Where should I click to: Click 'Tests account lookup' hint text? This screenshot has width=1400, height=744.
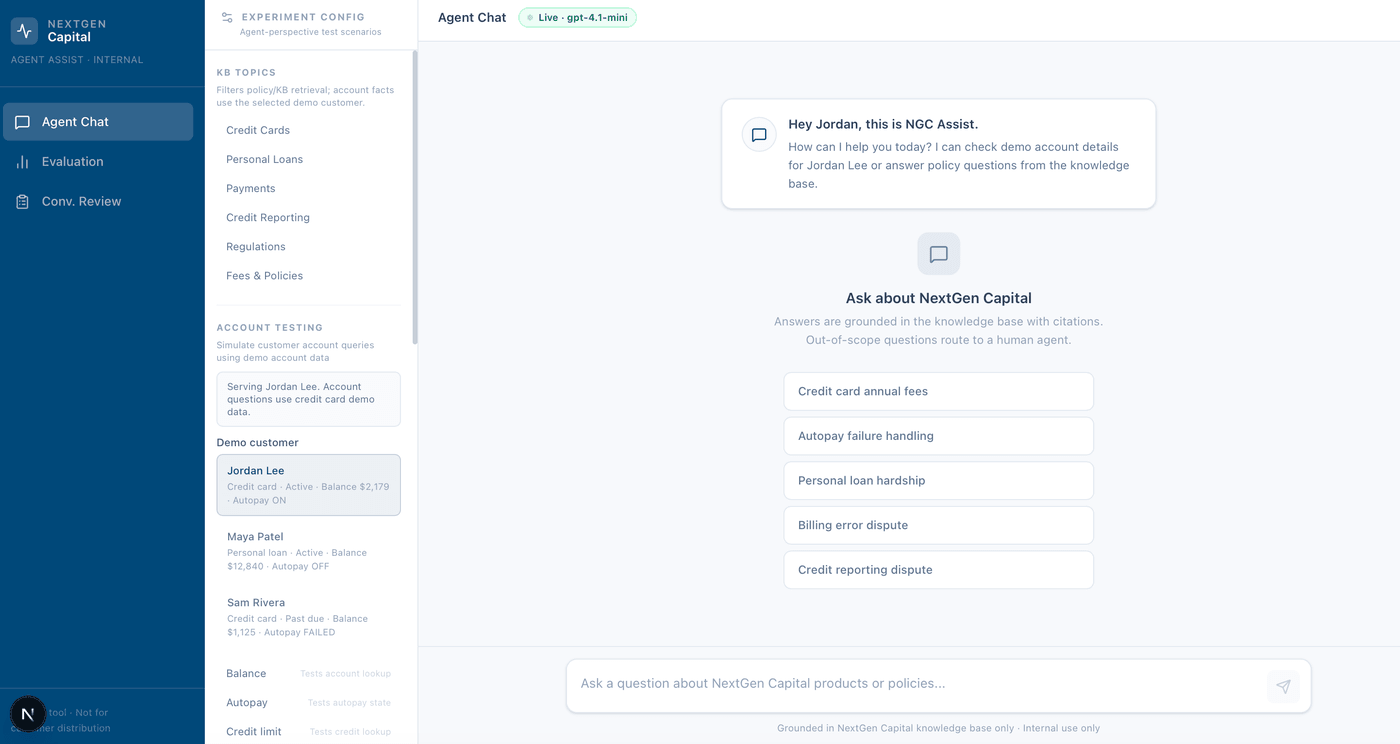(x=345, y=674)
